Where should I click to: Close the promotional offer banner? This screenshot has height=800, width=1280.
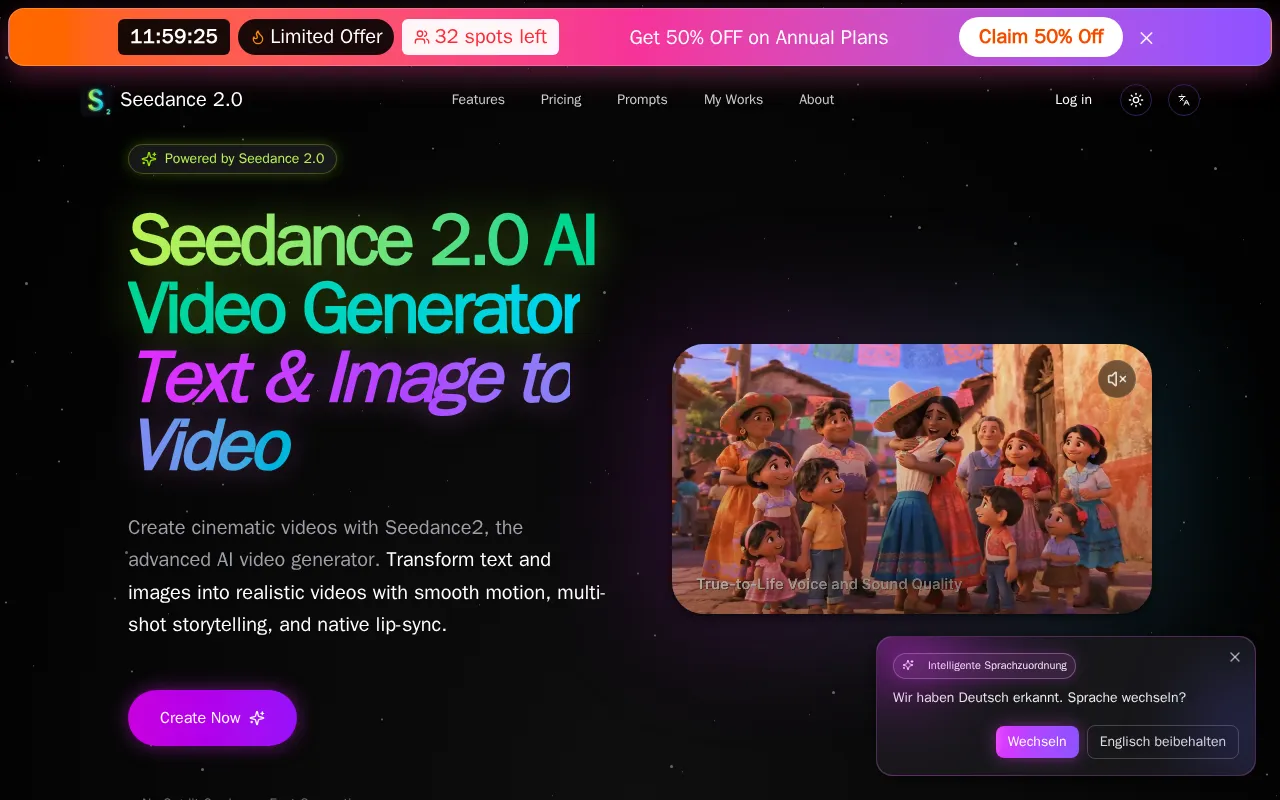pyautogui.click(x=1147, y=38)
